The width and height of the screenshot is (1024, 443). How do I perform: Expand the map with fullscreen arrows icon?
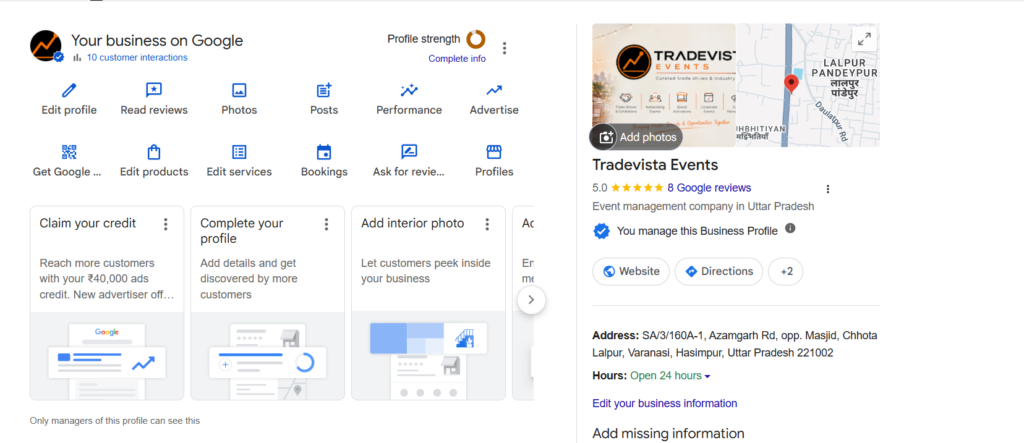[x=865, y=39]
